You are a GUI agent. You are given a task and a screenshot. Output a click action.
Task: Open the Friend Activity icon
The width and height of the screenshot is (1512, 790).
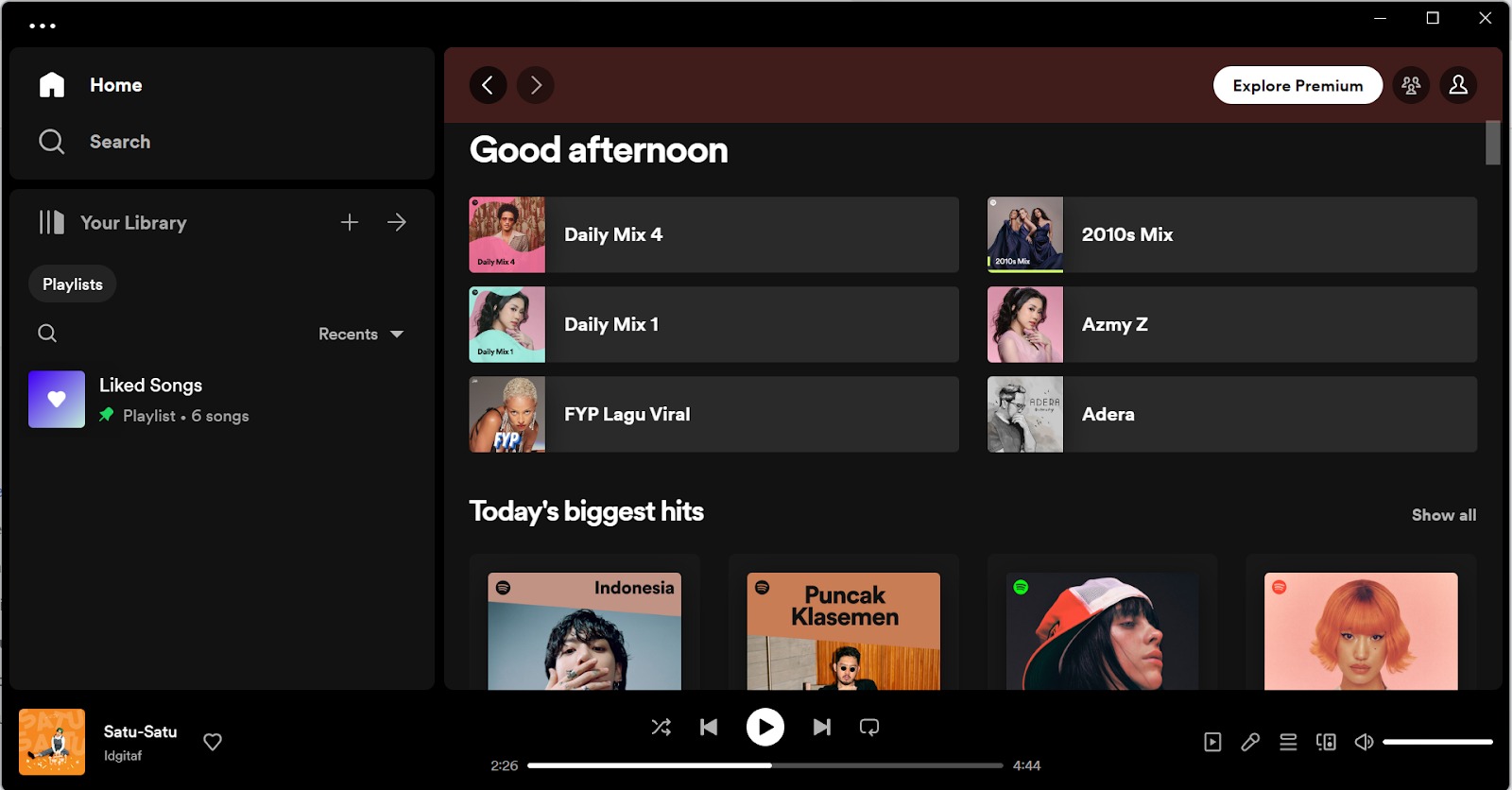click(1411, 85)
